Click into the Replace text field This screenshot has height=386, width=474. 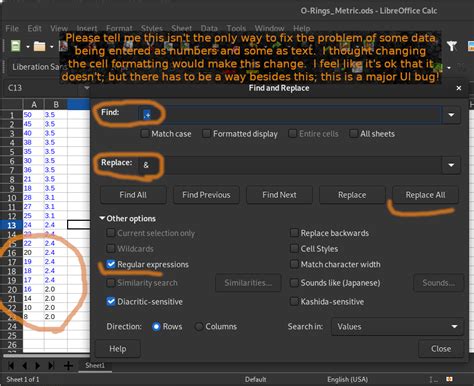tap(291, 165)
